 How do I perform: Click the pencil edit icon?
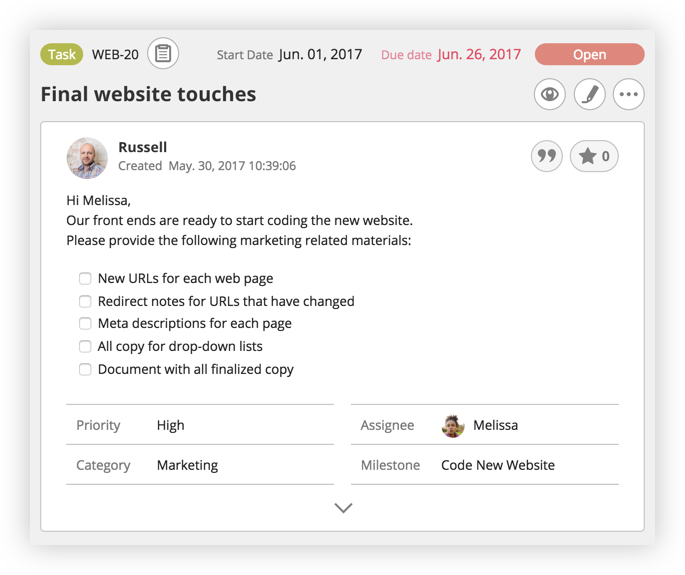(589, 95)
